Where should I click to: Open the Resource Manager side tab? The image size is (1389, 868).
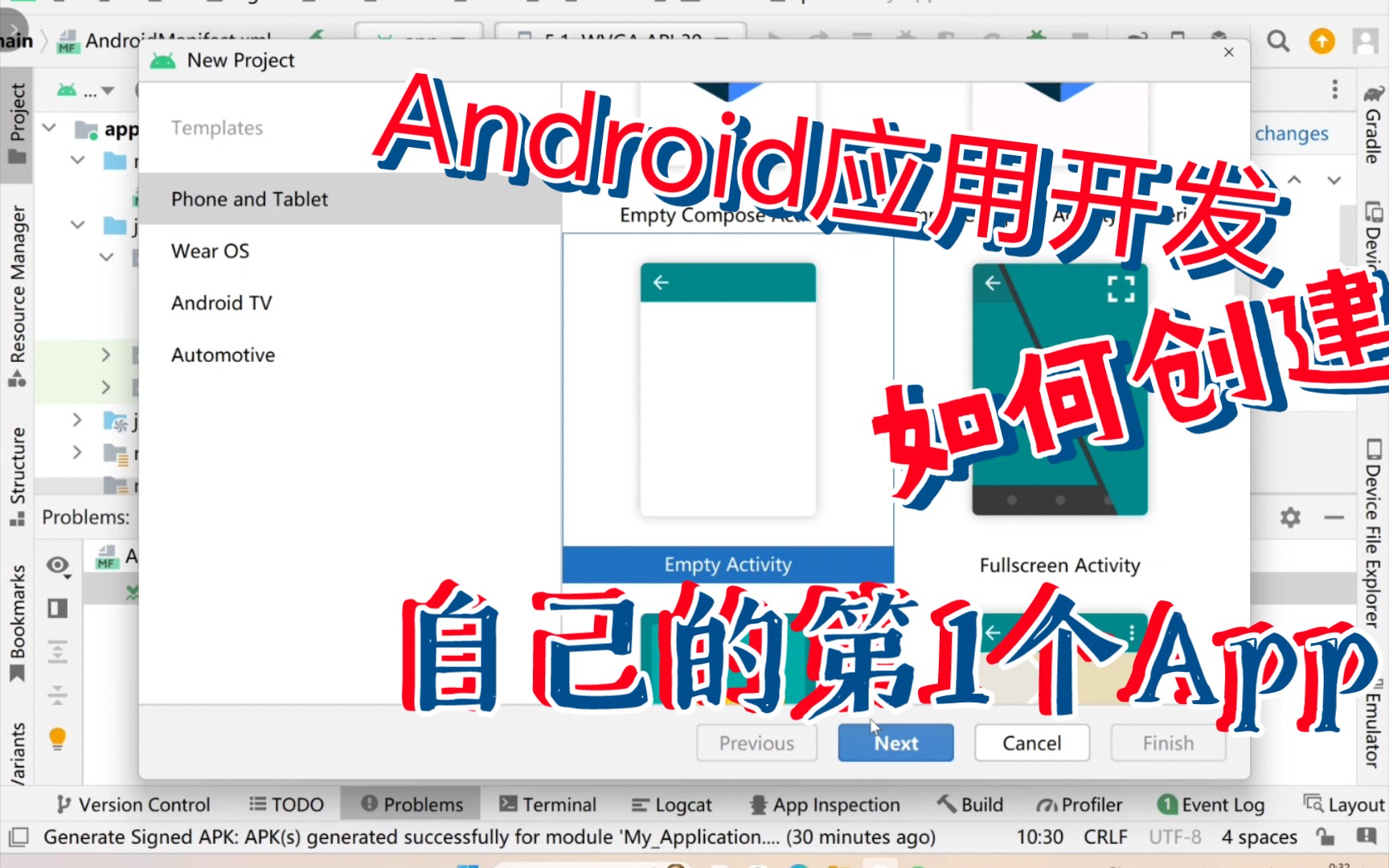(17, 296)
